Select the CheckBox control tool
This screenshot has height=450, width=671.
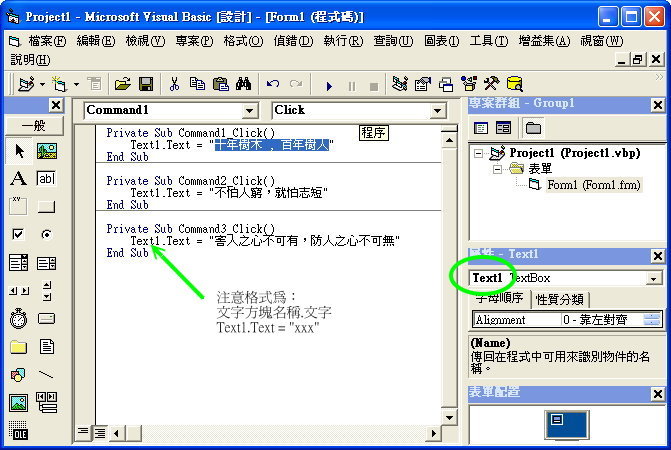18,235
